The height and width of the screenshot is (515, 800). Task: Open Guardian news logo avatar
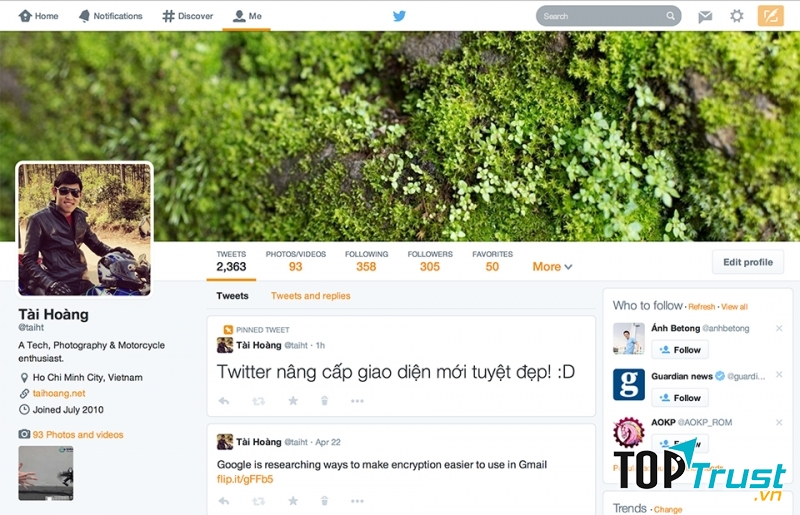pos(629,384)
